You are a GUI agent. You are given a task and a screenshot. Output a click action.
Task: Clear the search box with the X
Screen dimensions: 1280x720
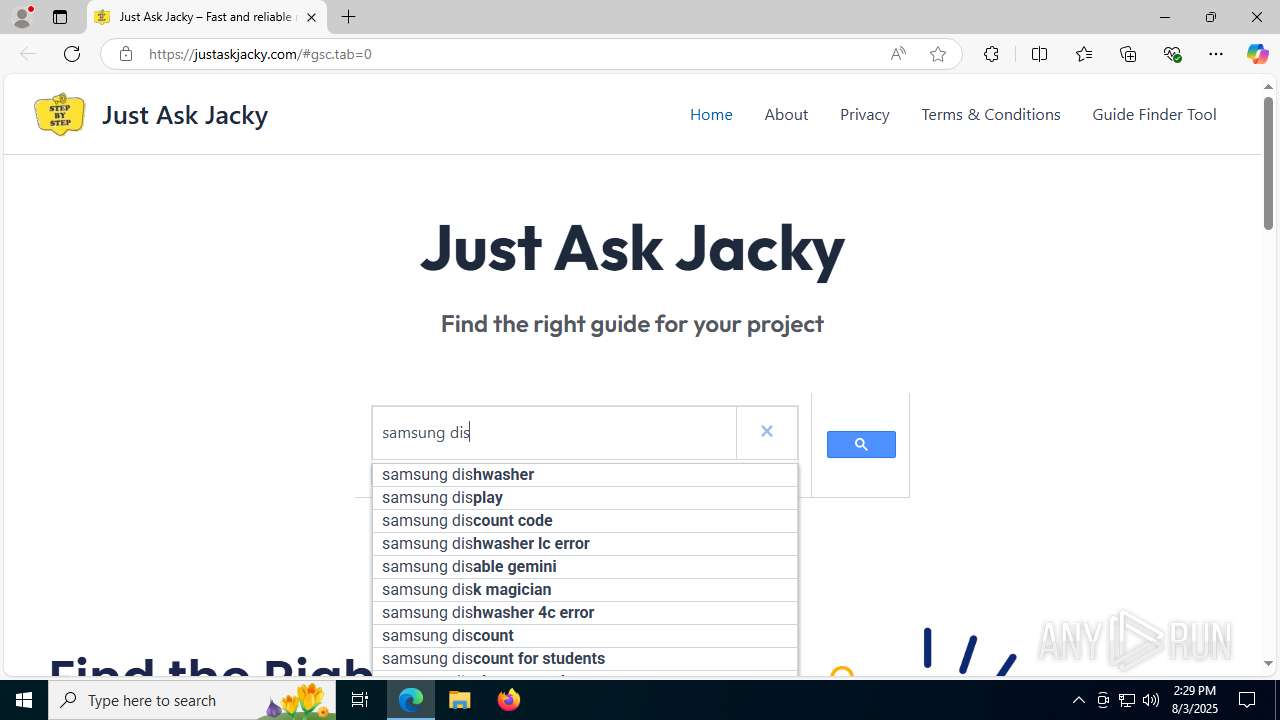[x=767, y=431]
